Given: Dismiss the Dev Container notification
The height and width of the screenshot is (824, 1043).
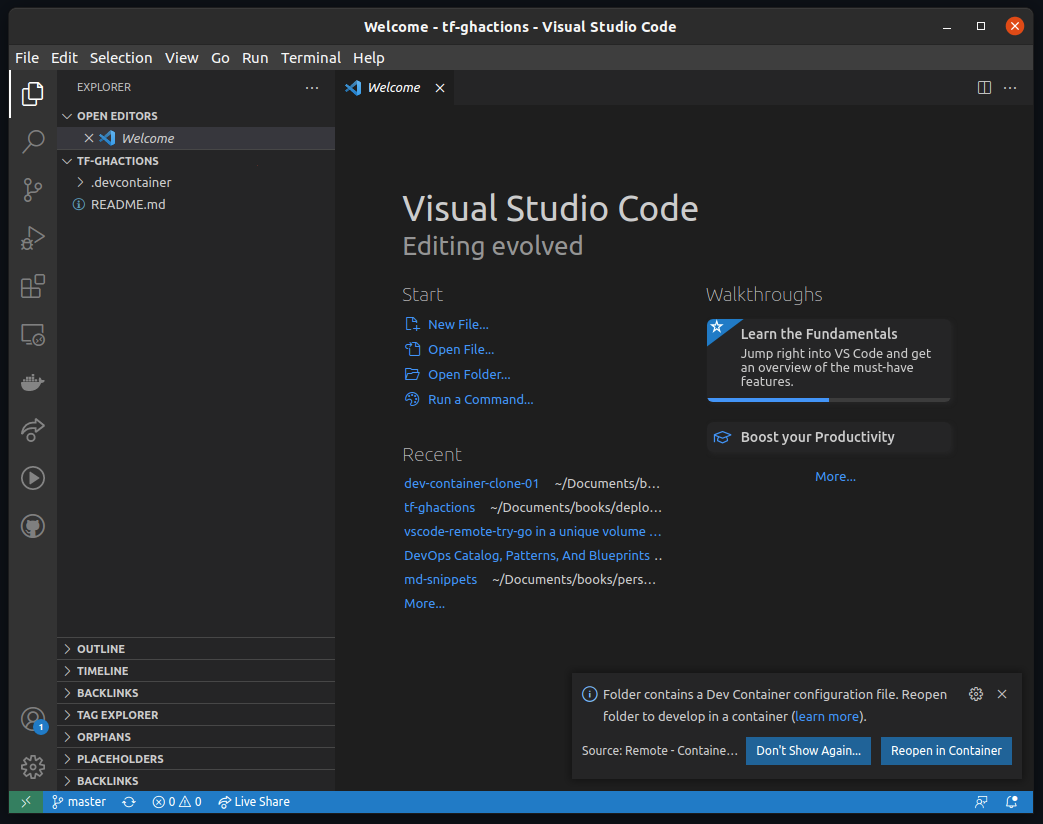Looking at the screenshot, I should click(x=1002, y=694).
